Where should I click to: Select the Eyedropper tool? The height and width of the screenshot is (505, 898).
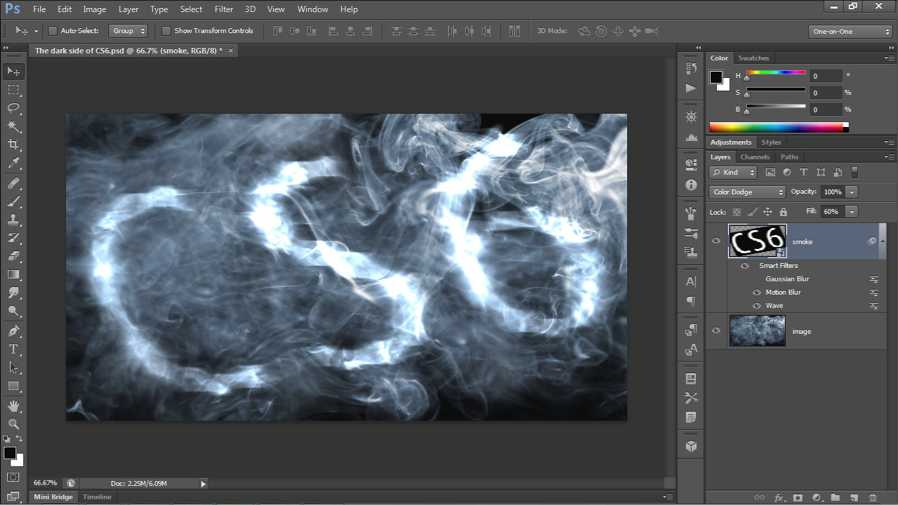coord(14,163)
